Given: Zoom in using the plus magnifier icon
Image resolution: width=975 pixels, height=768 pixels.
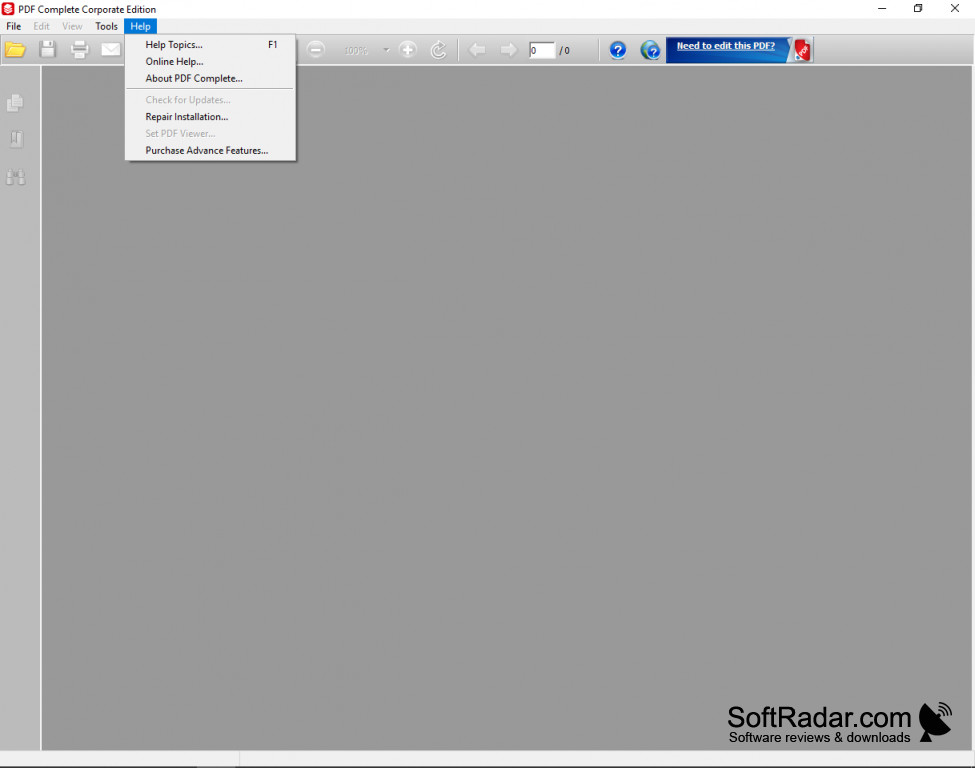Looking at the screenshot, I should tap(408, 49).
